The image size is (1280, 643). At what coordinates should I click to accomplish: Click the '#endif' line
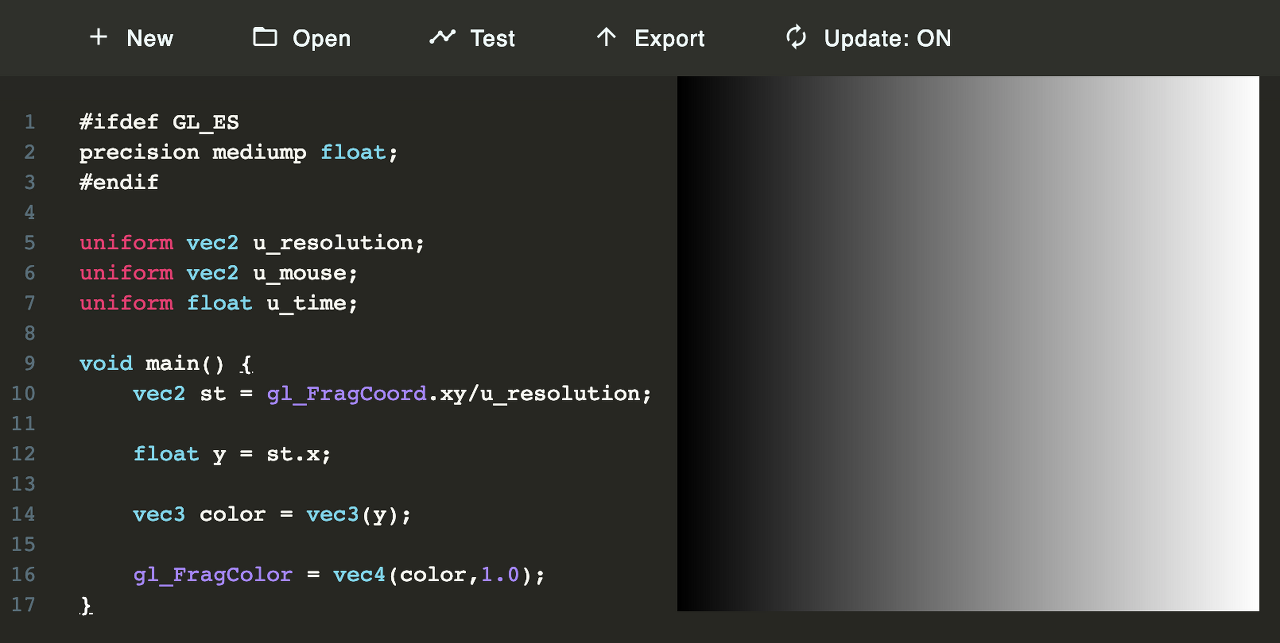tap(119, 182)
